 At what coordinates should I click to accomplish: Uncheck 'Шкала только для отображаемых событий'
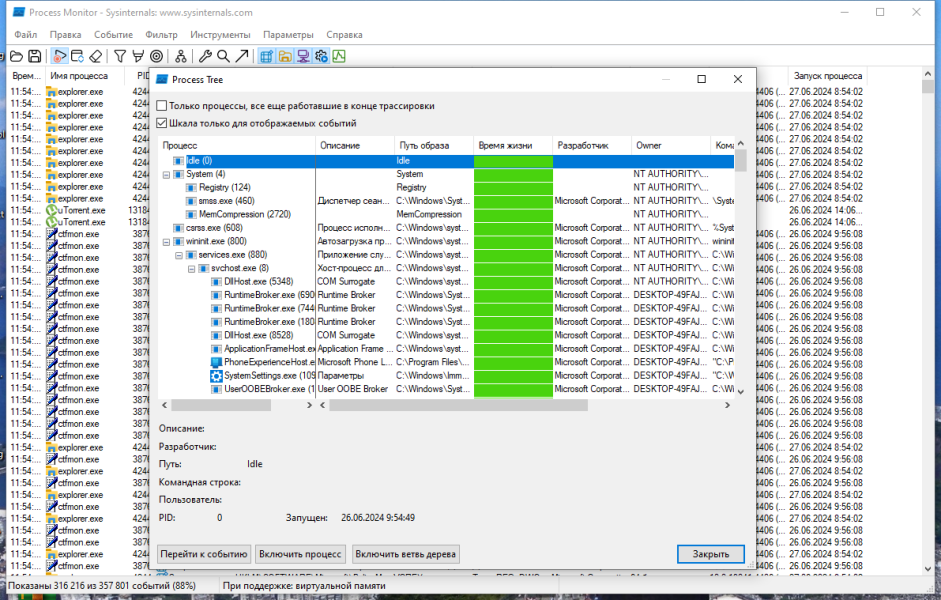tap(161, 123)
